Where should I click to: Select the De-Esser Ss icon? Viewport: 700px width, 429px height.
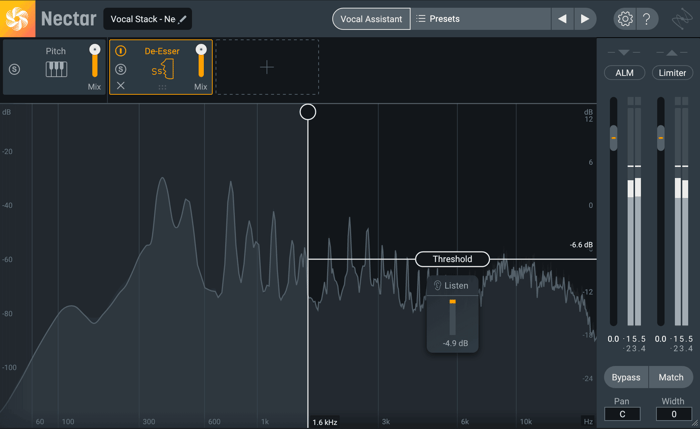(162, 70)
